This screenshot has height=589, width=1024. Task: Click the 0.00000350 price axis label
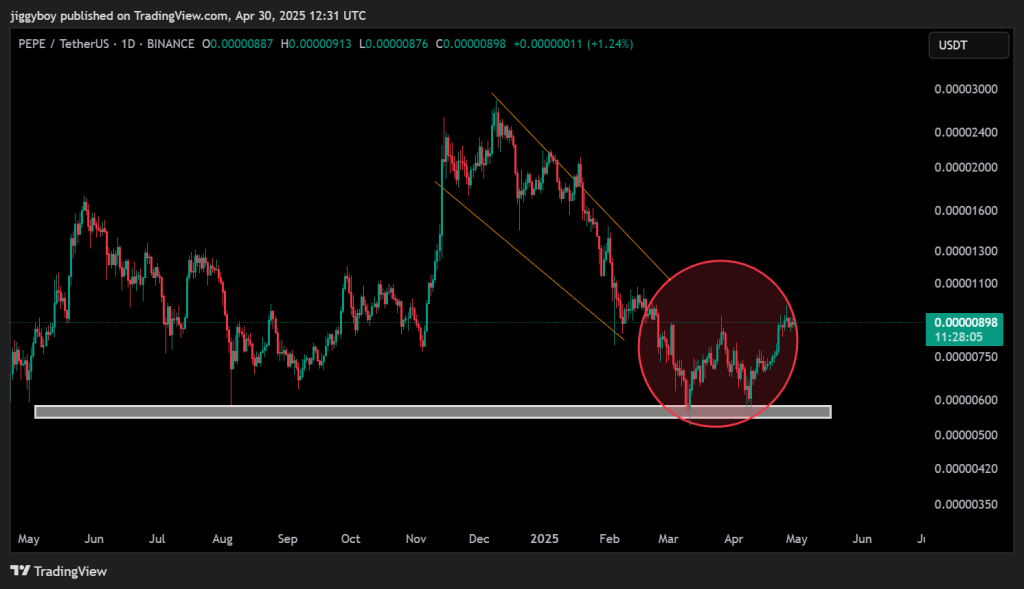(x=966, y=505)
